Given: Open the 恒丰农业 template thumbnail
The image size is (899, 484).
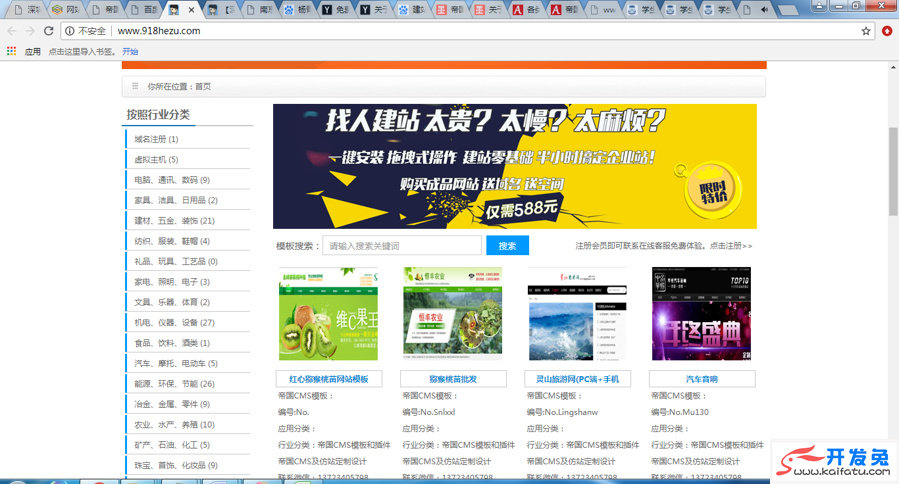Looking at the screenshot, I should 452,313.
